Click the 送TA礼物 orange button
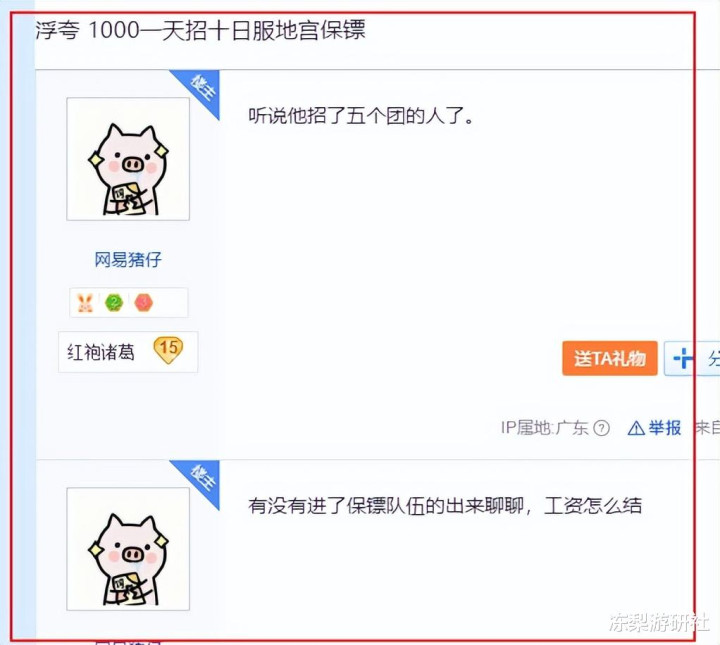Image resolution: width=720 pixels, height=645 pixels. pos(610,358)
